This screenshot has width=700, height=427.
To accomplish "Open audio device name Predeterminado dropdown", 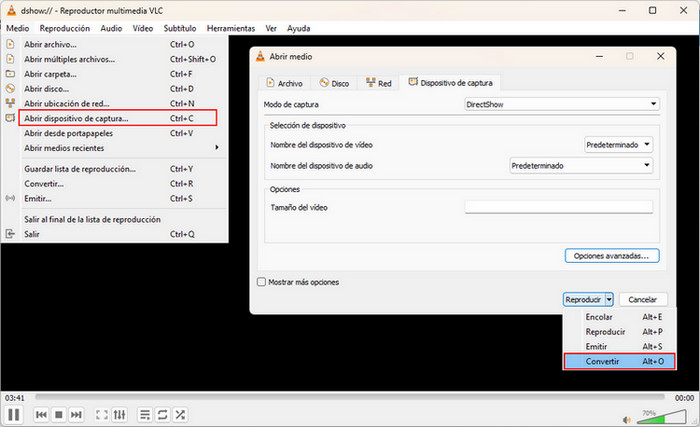I will pyautogui.click(x=581, y=166).
